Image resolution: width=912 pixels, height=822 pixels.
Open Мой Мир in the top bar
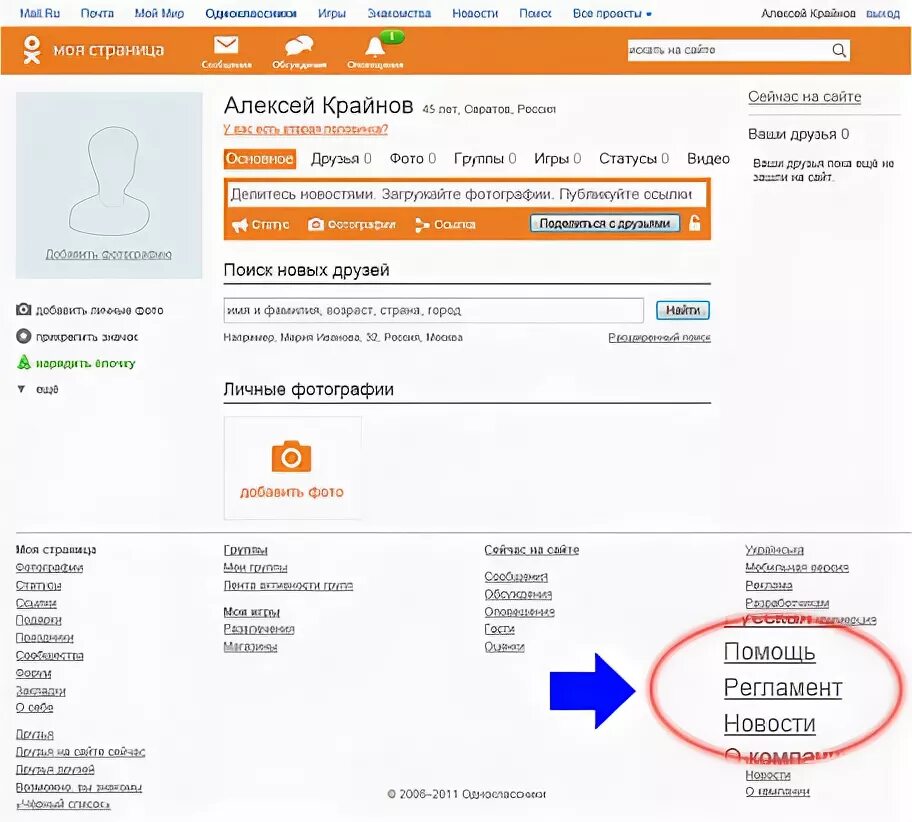(x=159, y=13)
